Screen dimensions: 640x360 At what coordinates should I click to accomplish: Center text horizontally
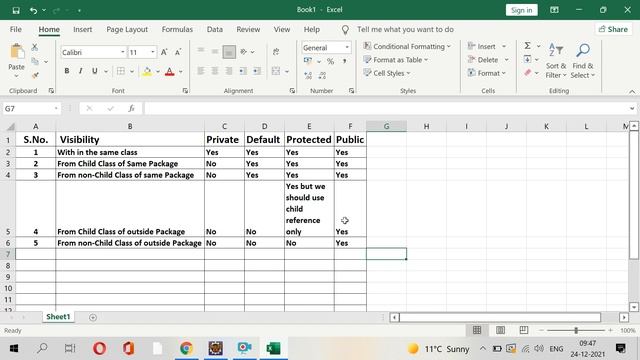[x=215, y=71]
